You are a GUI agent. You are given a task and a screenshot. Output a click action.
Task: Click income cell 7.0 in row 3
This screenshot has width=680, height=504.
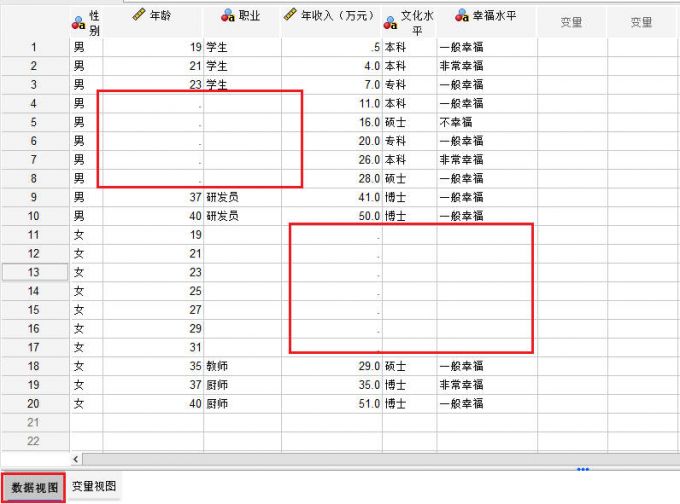click(x=332, y=85)
